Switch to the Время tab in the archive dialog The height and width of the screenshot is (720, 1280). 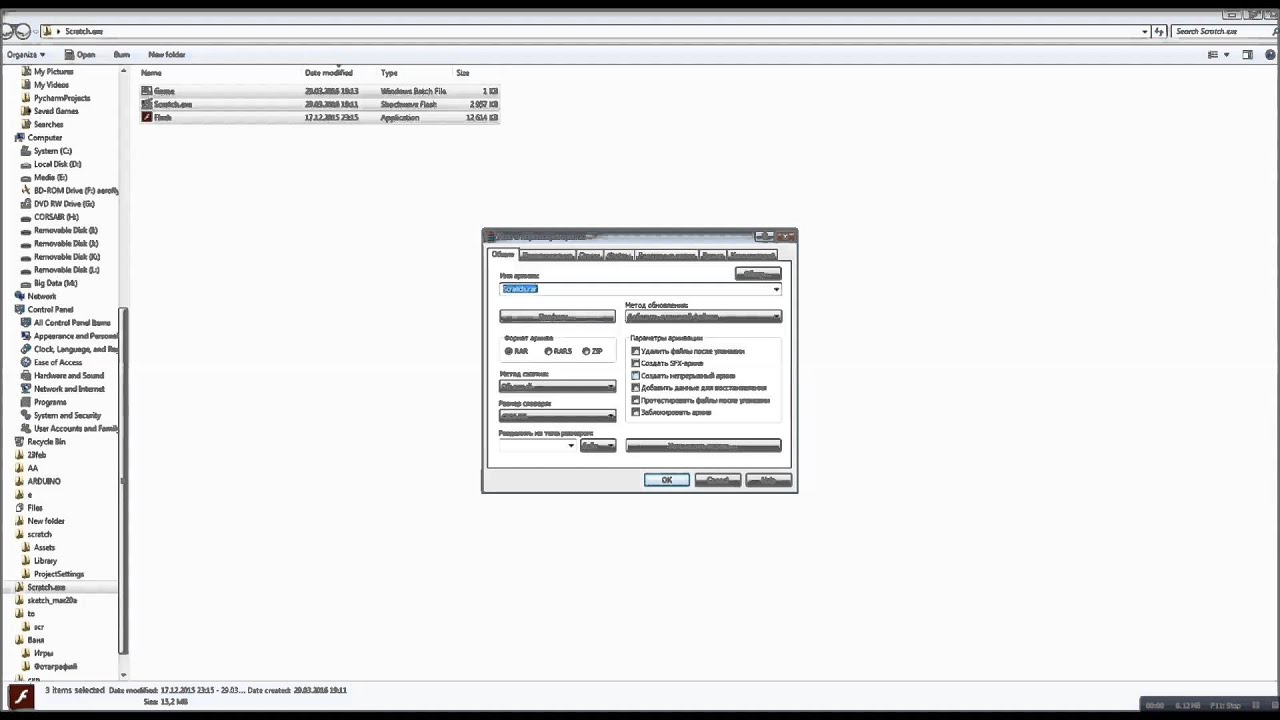[713, 256]
